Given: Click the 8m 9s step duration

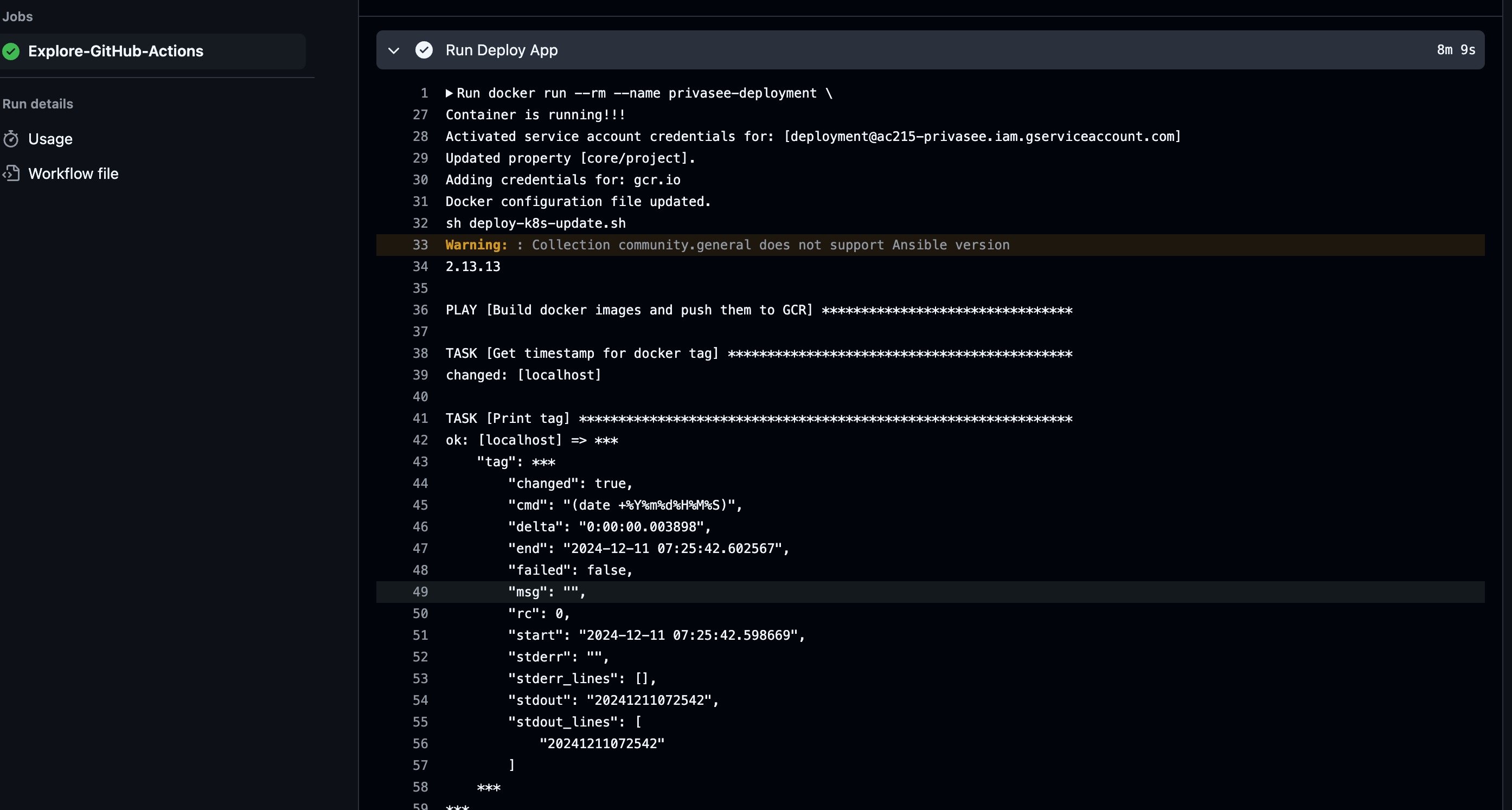Looking at the screenshot, I should [x=1456, y=50].
